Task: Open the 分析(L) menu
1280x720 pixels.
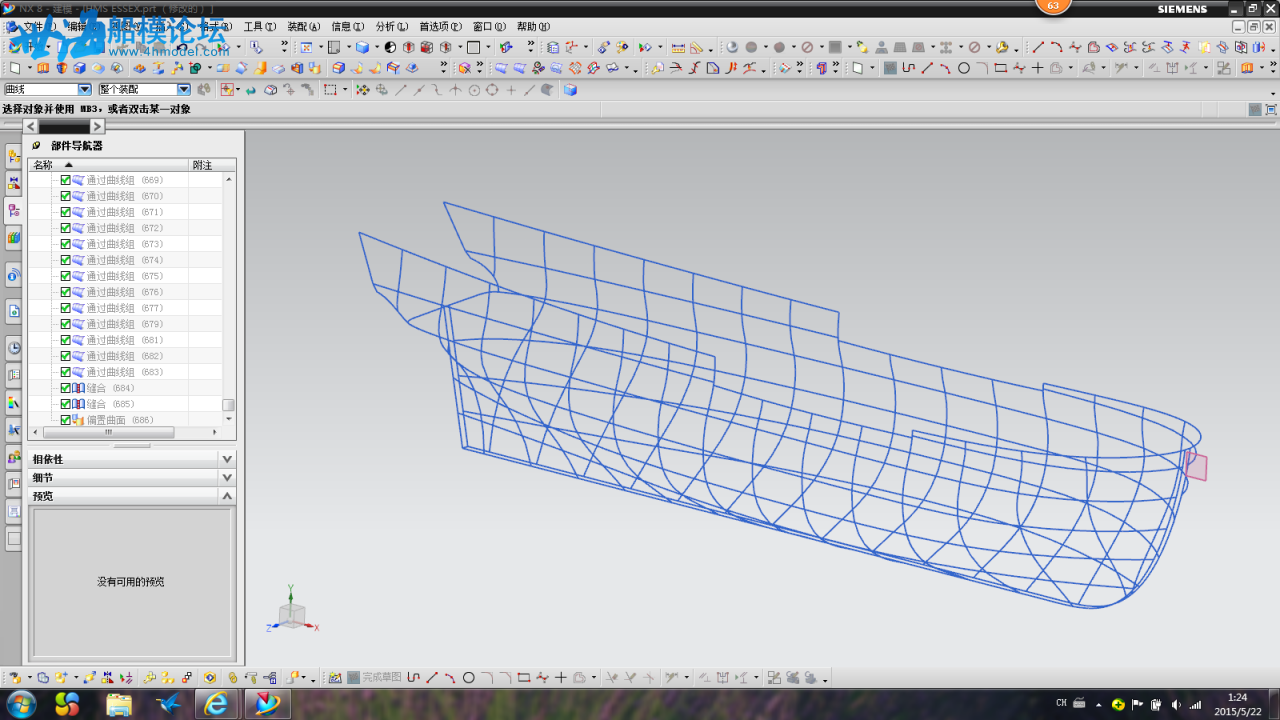Action: click(392, 27)
